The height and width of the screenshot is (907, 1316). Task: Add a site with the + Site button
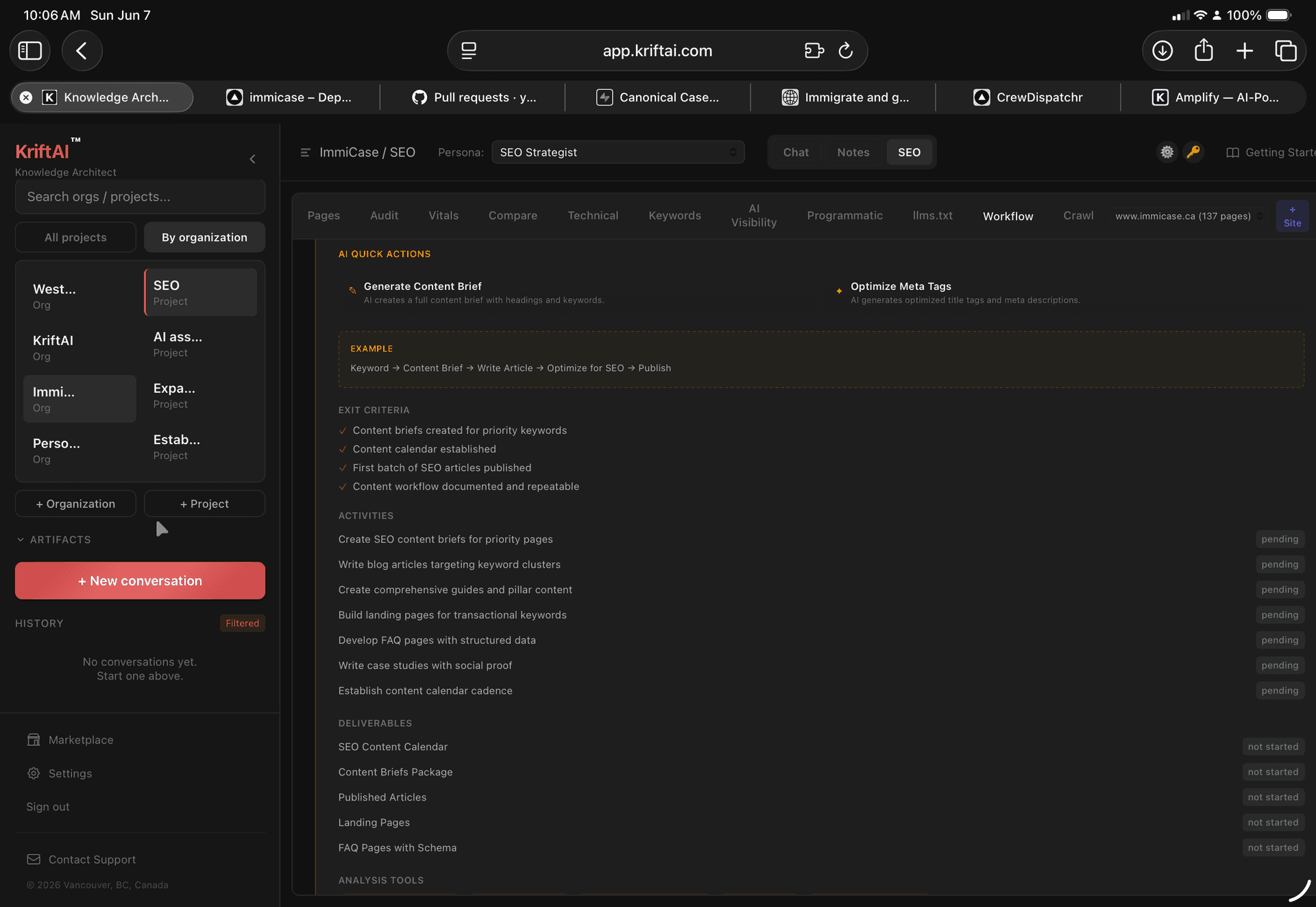[1292, 216]
